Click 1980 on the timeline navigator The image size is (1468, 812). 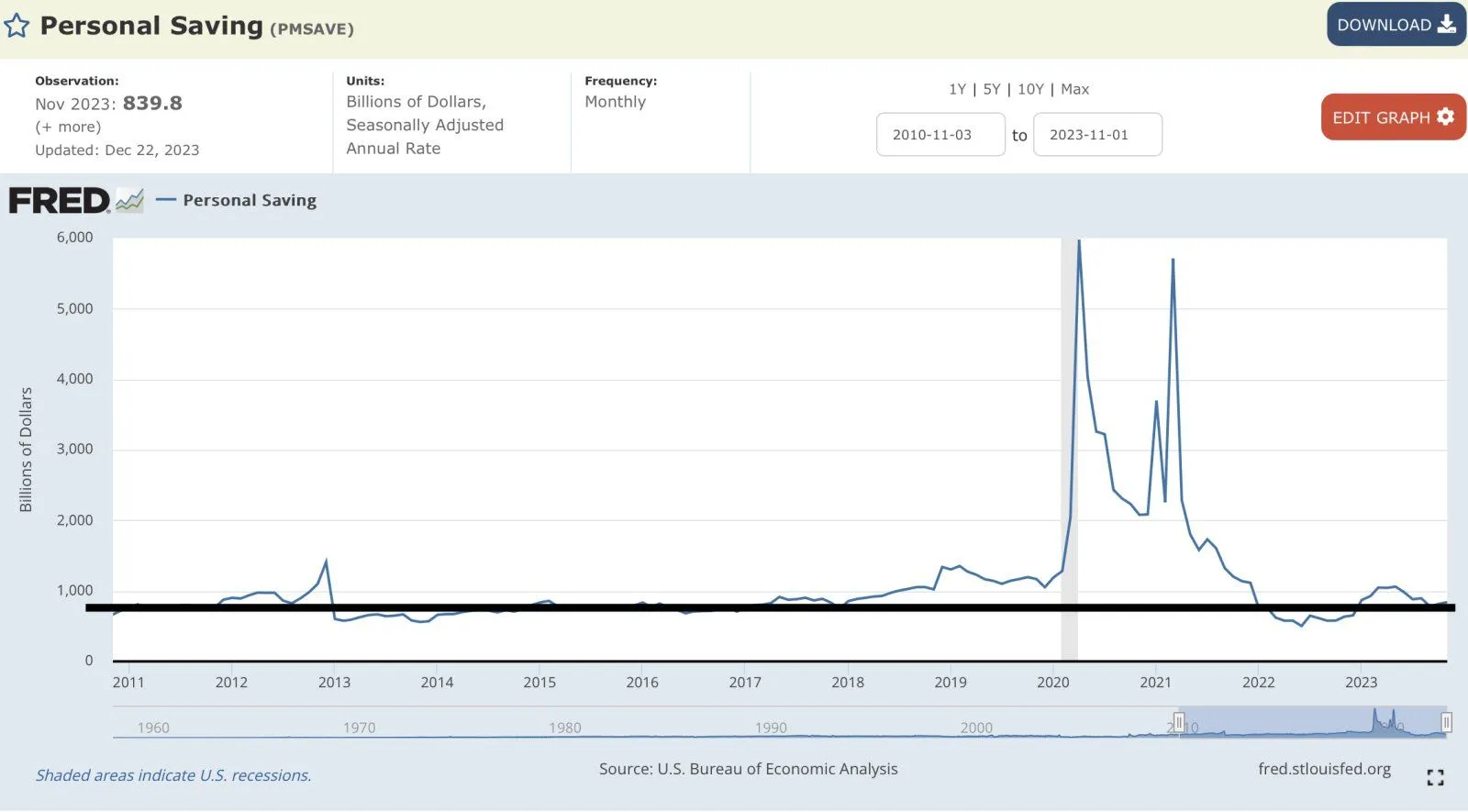coord(565,728)
